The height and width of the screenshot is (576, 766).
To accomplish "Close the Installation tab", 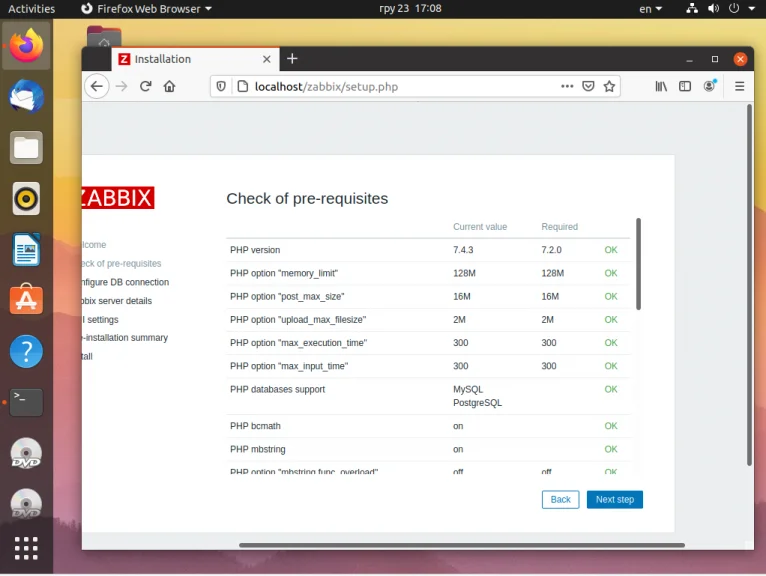I will click(x=267, y=59).
